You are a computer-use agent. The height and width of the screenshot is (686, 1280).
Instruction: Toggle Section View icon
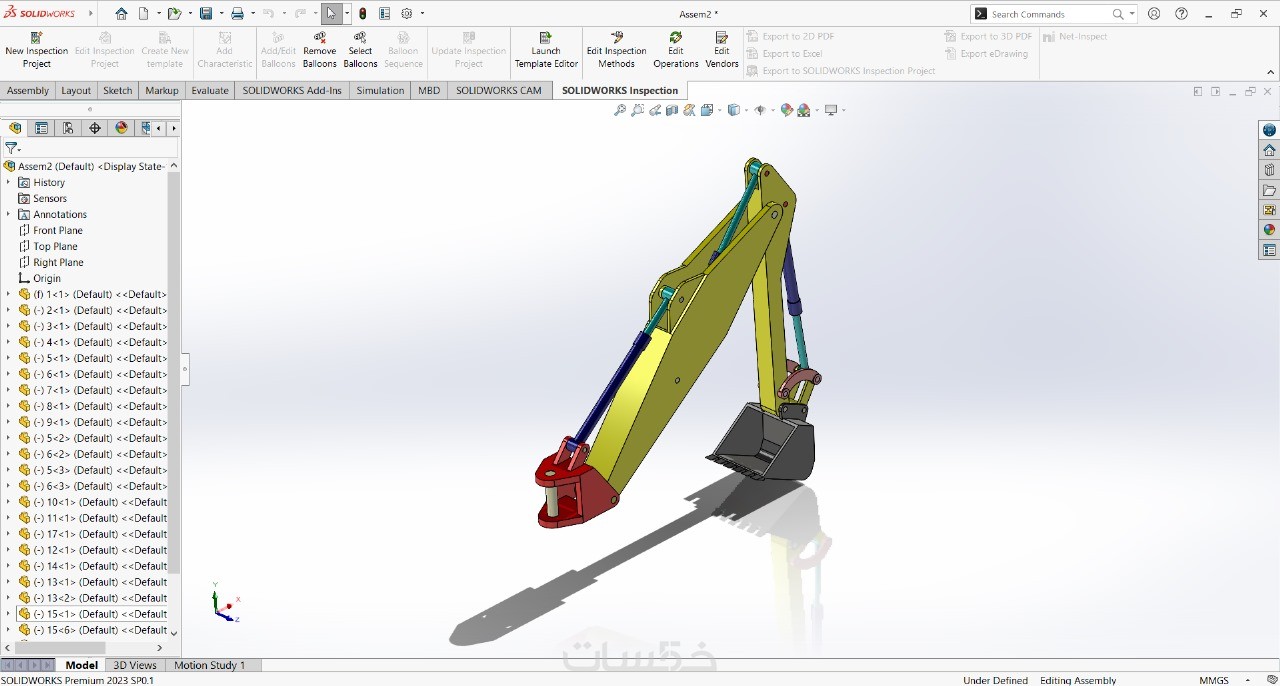[x=672, y=110]
